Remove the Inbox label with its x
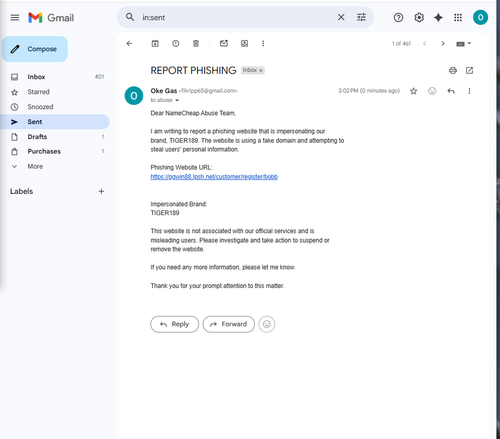Image resolution: width=500 pixels, height=439 pixels. (261, 70)
